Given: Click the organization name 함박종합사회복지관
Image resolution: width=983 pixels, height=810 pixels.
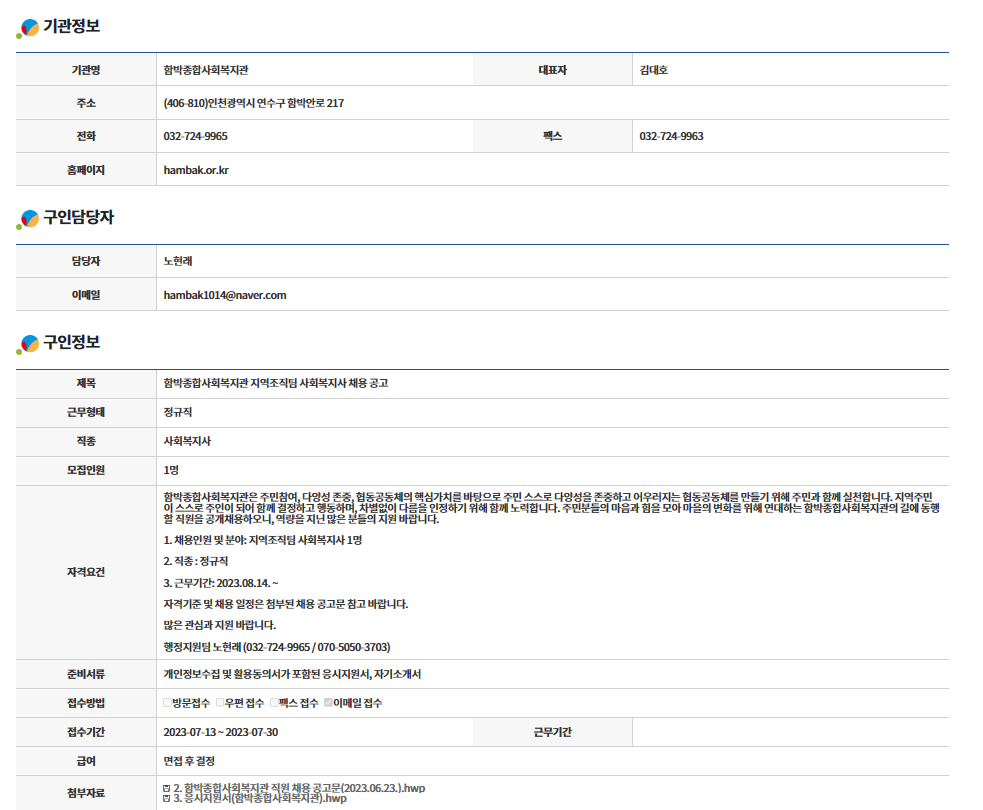Looking at the screenshot, I should coord(206,70).
